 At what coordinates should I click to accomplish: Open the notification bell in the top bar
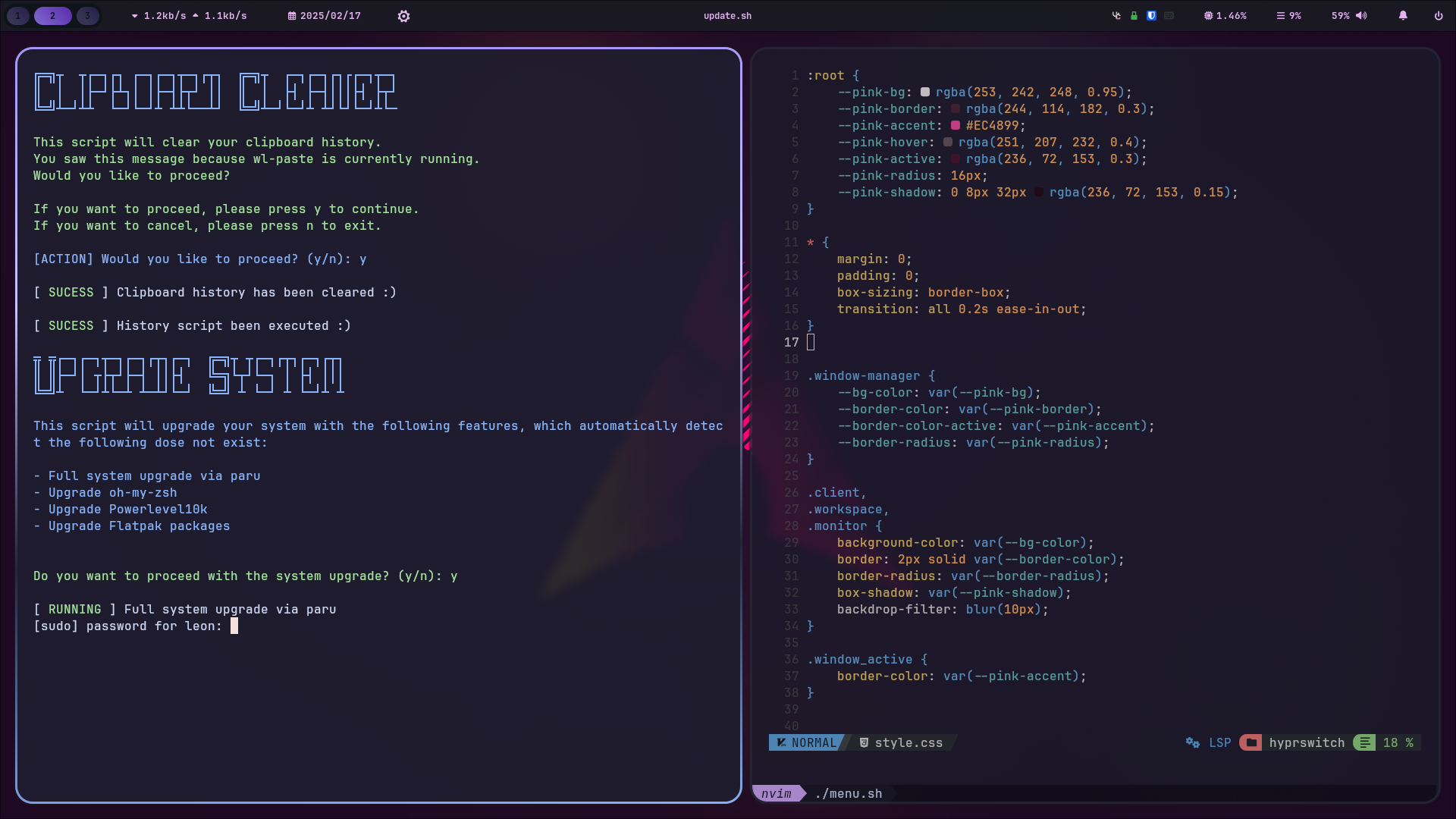(1403, 16)
